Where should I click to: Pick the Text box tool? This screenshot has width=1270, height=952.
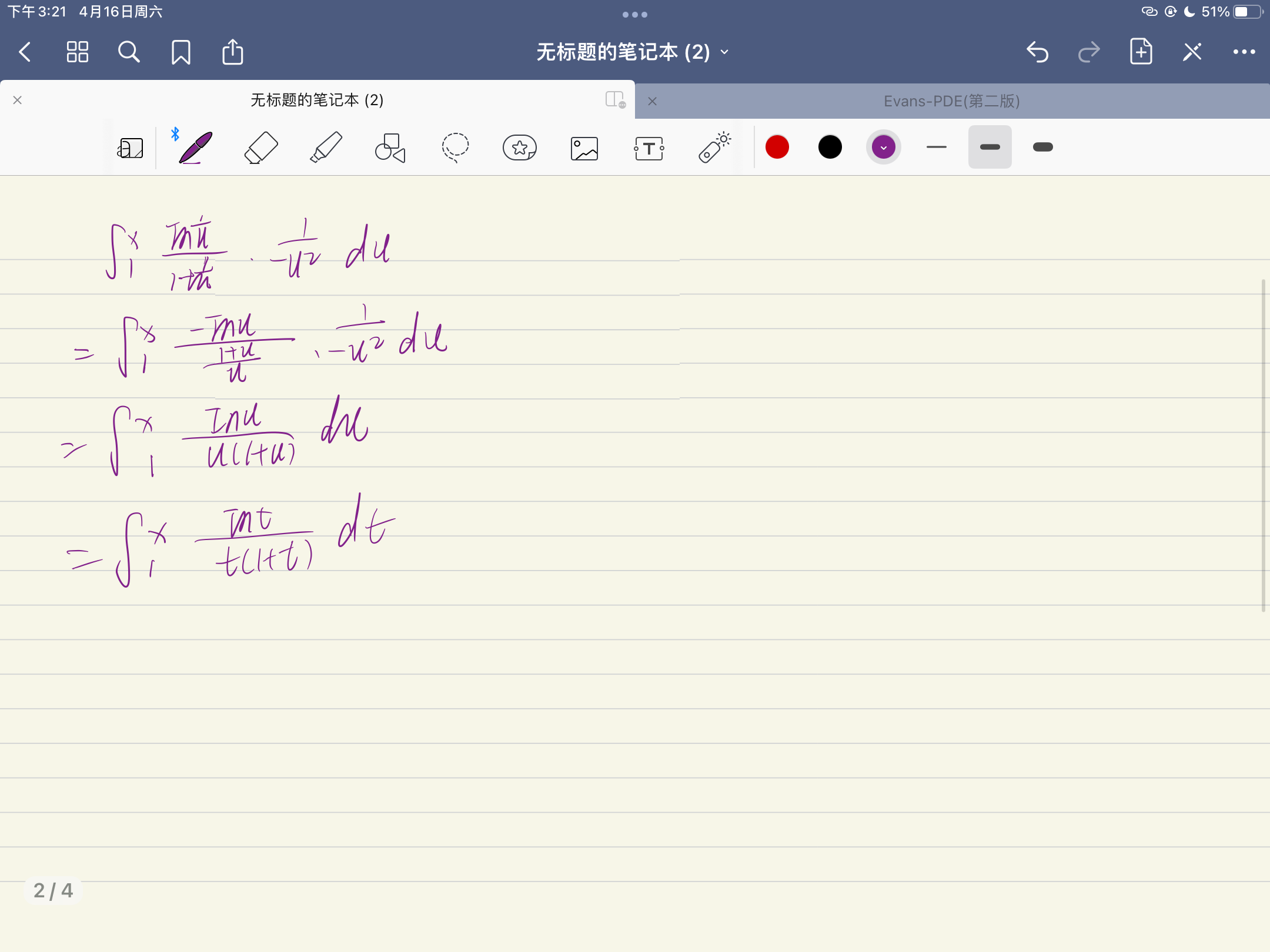pyautogui.click(x=649, y=148)
